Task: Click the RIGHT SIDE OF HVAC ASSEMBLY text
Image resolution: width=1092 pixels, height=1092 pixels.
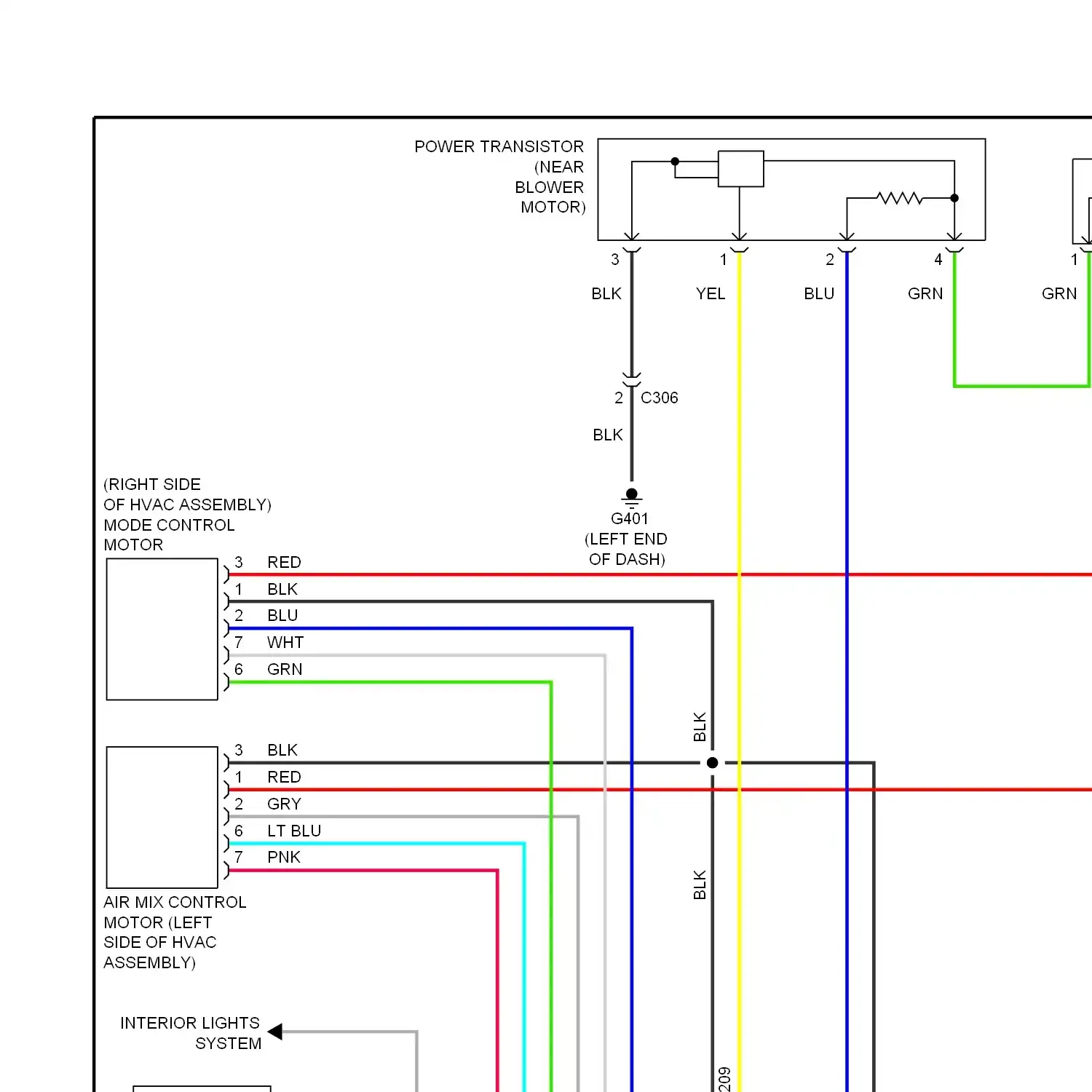Action: click(187, 494)
